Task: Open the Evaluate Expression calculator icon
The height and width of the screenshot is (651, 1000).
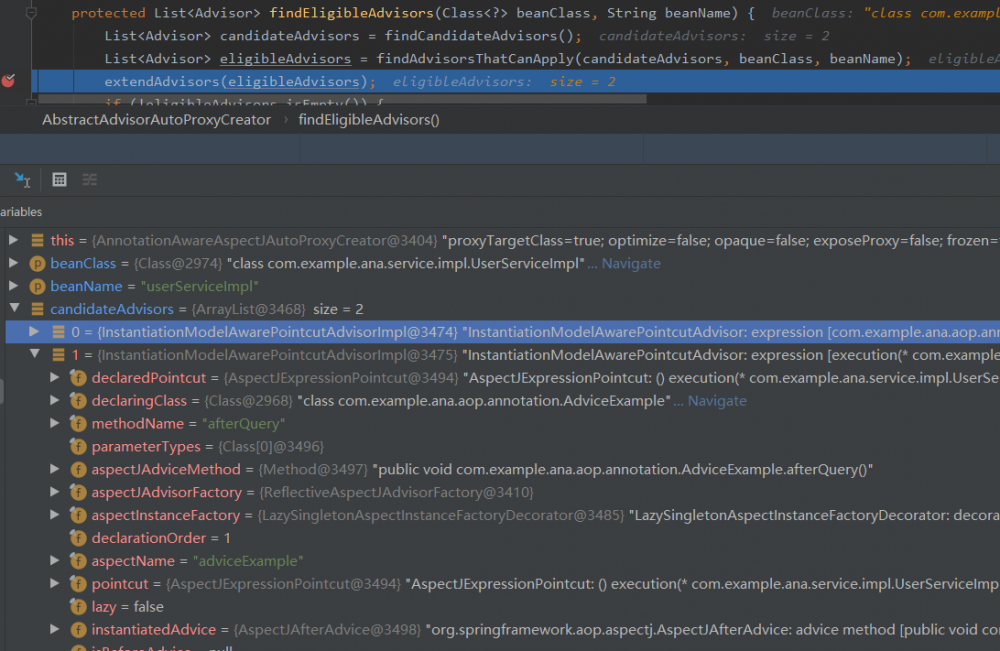Action: [59, 179]
